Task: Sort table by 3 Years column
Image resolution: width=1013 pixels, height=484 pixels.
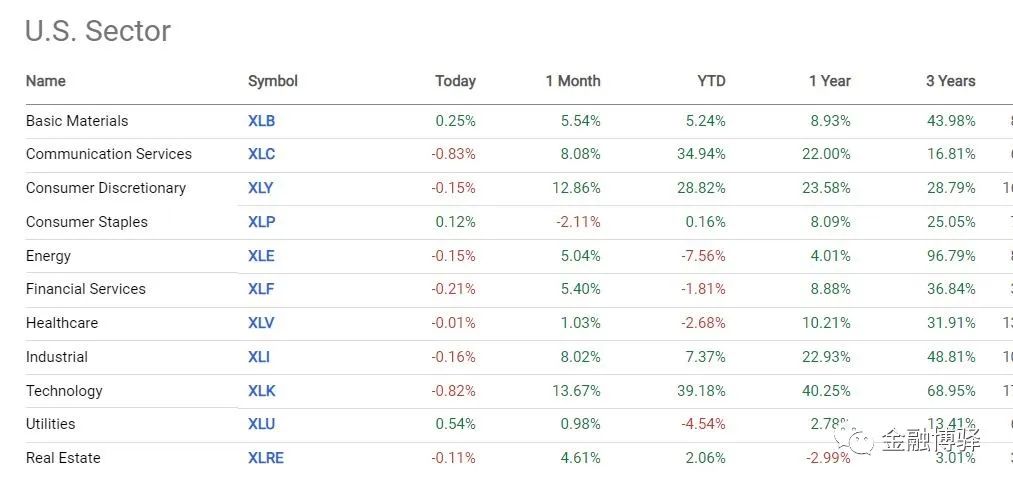Action: click(950, 81)
